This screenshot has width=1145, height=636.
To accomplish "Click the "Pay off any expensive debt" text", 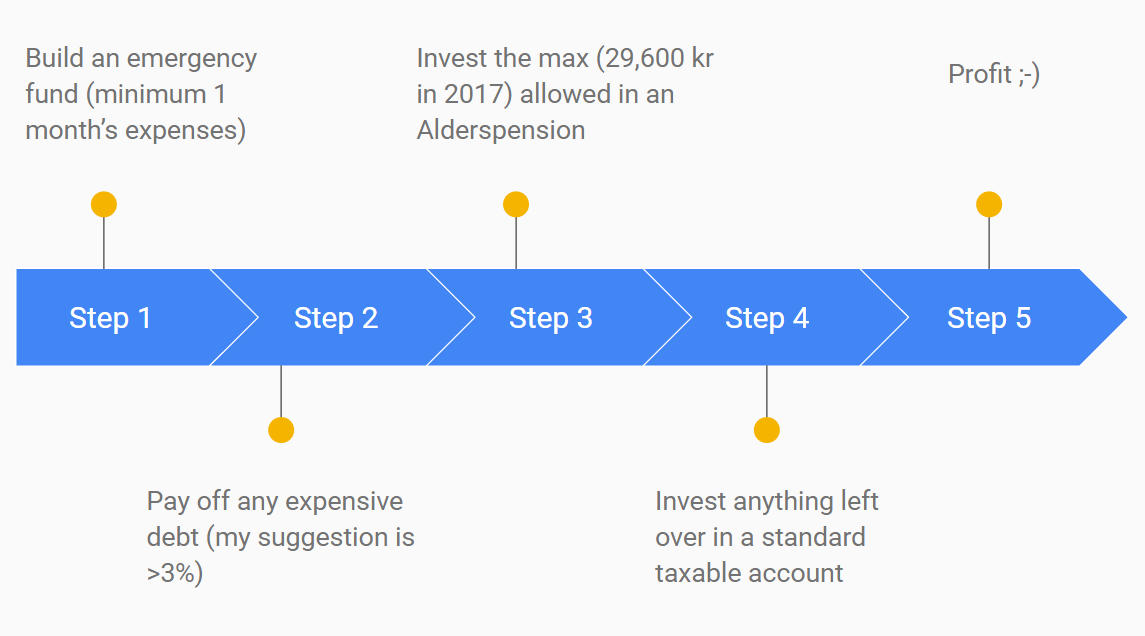I will coord(280,537).
